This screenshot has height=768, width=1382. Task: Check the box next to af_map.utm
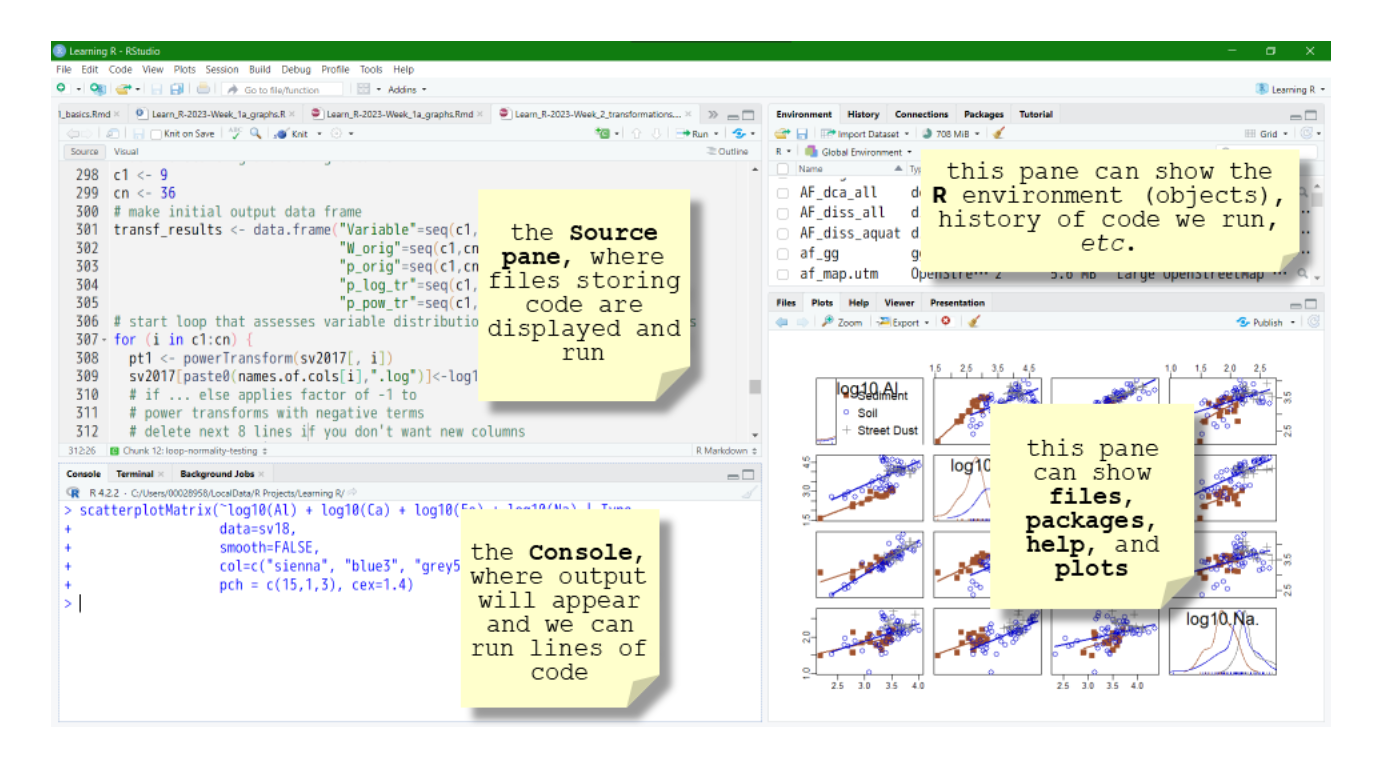(x=783, y=273)
